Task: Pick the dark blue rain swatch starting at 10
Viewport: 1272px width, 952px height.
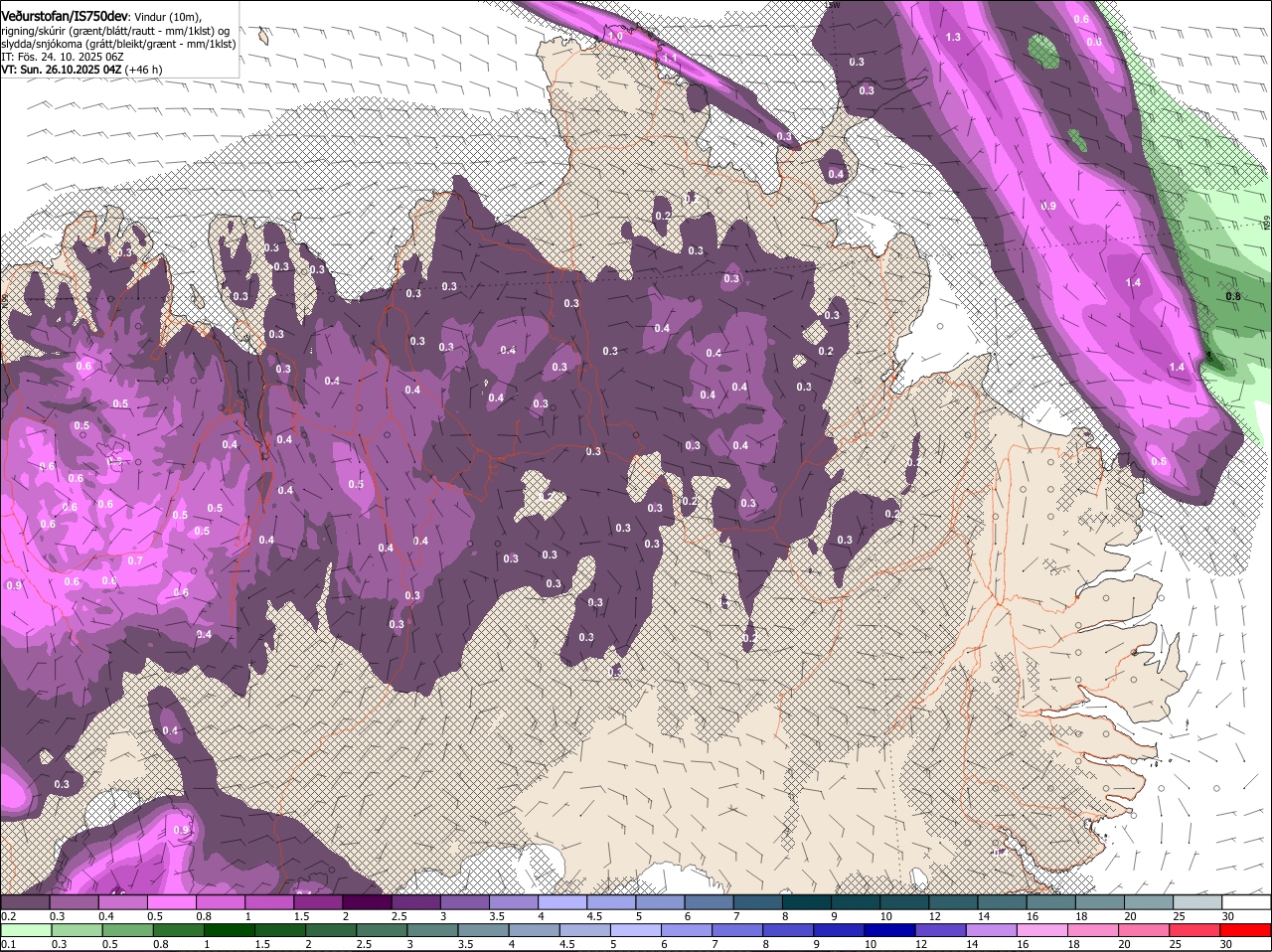Action: (x=889, y=929)
